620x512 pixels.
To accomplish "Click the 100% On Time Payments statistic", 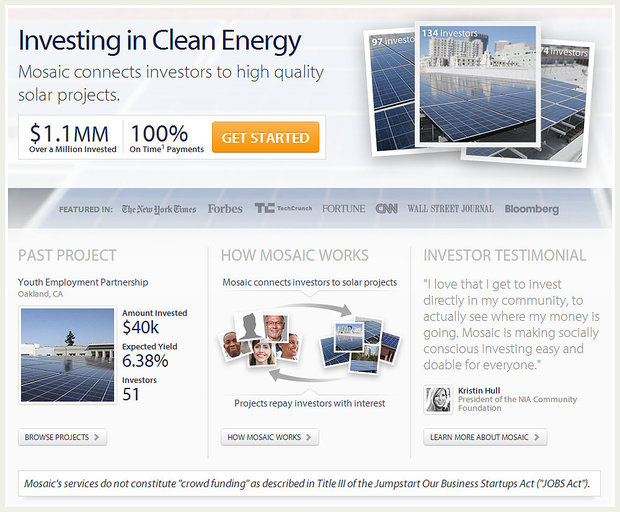I will click(166, 137).
